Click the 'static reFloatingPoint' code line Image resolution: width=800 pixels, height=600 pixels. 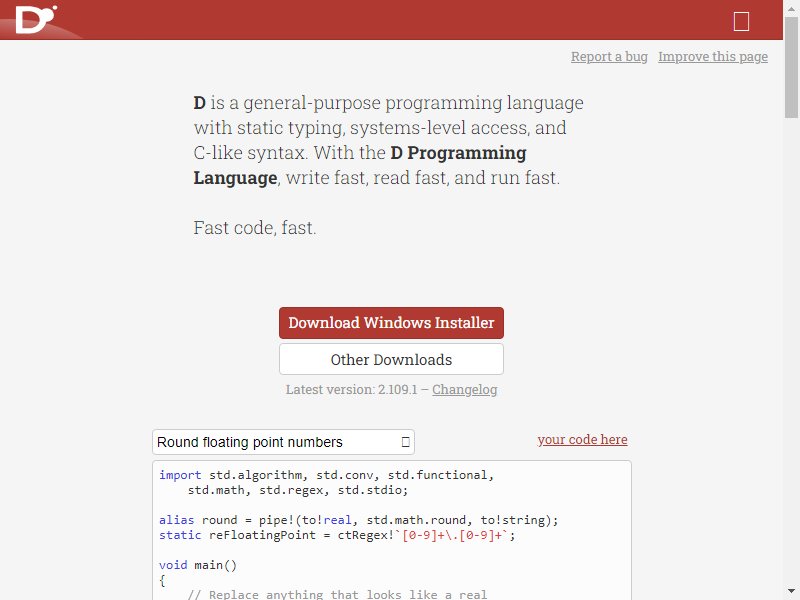point(337,535)
